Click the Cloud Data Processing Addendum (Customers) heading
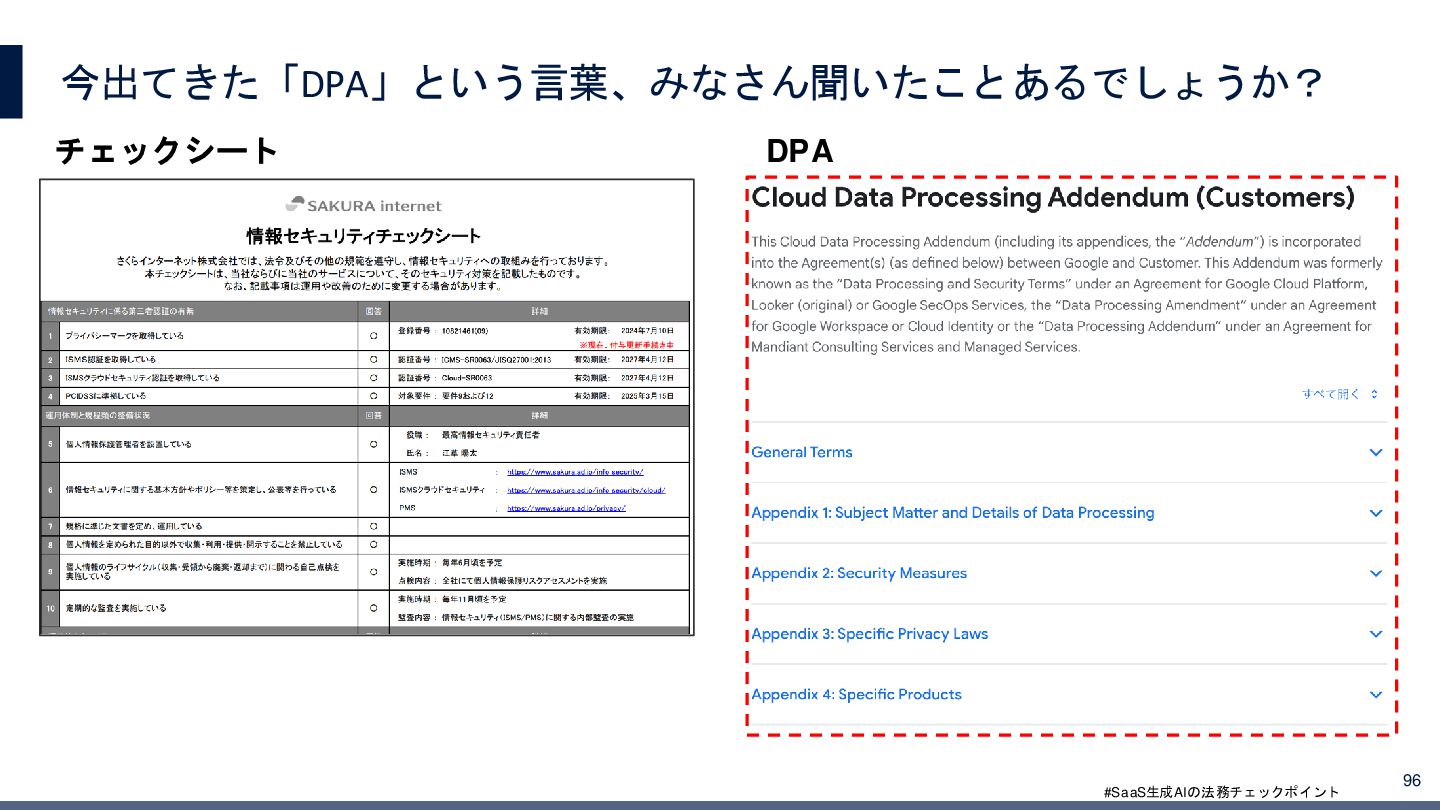The height and width of the screenshot is (810, 1440). coord(1053,197)
